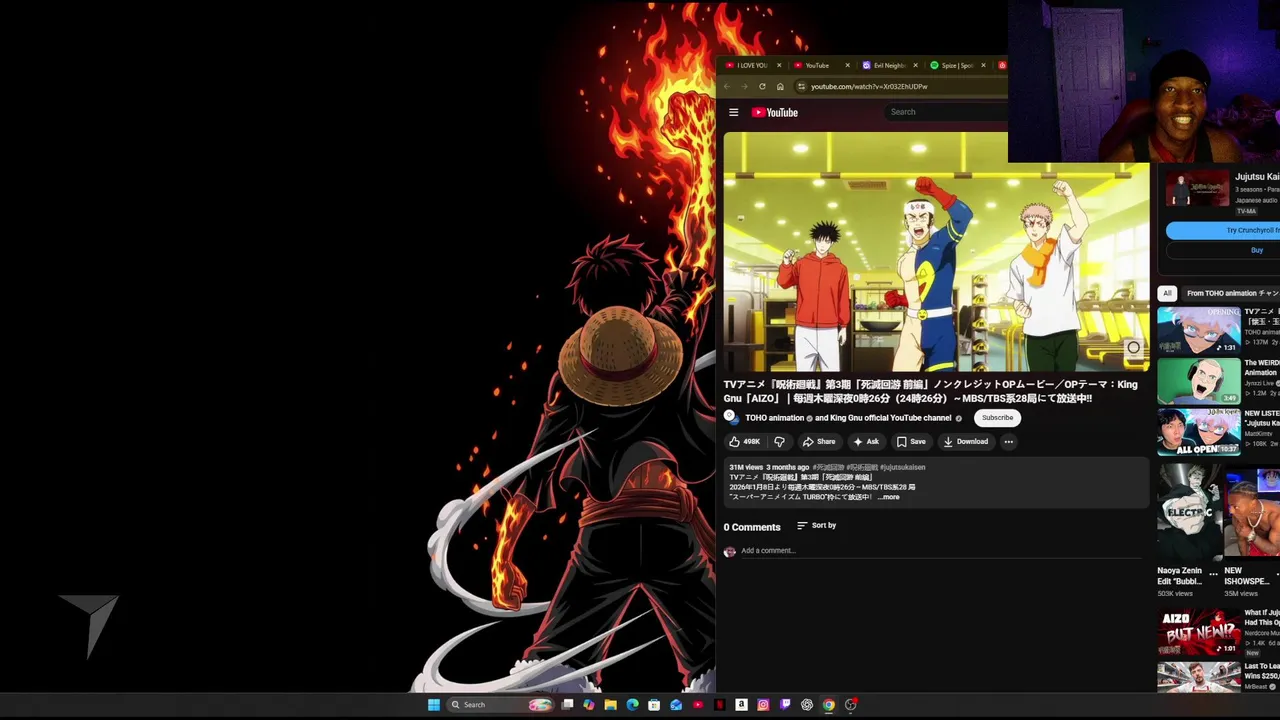Open the 137M views suggested video thumbnail

(x=1199, y=330)
